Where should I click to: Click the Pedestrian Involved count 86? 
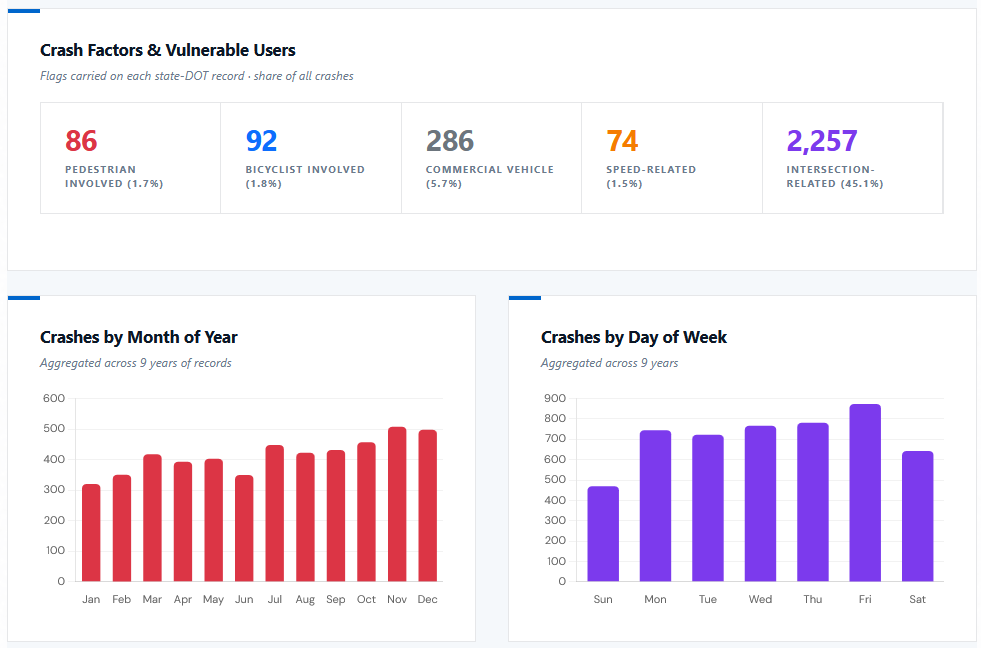tap(81, 141)
